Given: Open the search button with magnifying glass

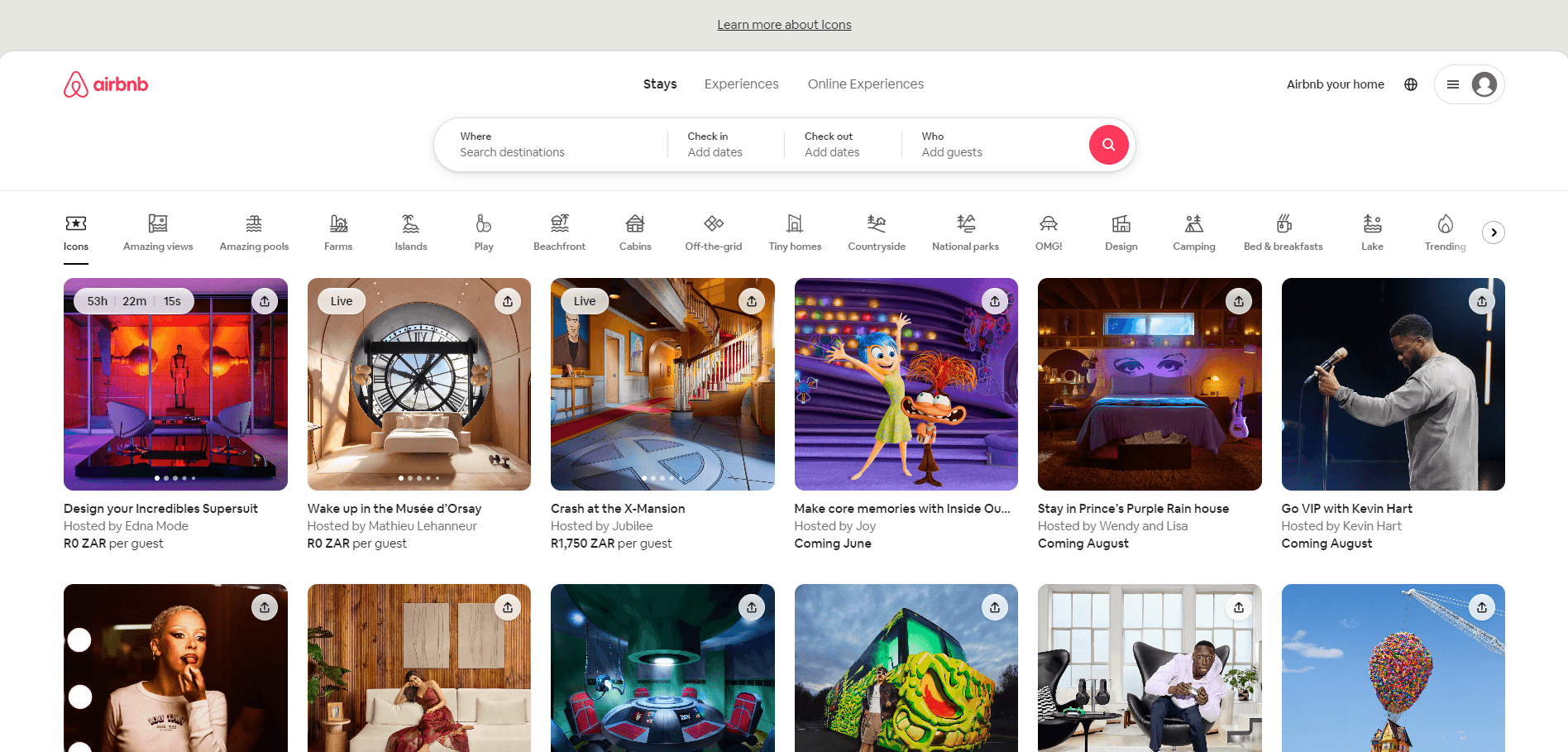Looking at the screenshot, I should click(x=1108, y=144).
